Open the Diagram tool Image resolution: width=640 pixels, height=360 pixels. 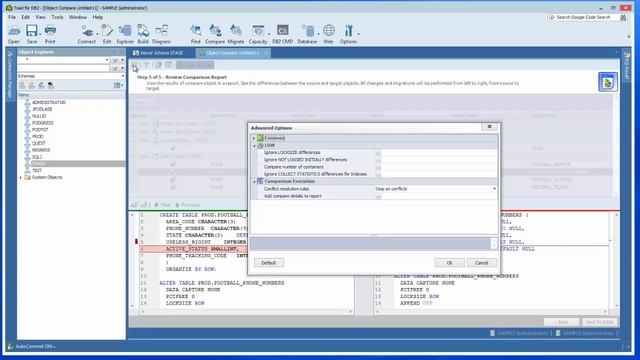(161, 33)
